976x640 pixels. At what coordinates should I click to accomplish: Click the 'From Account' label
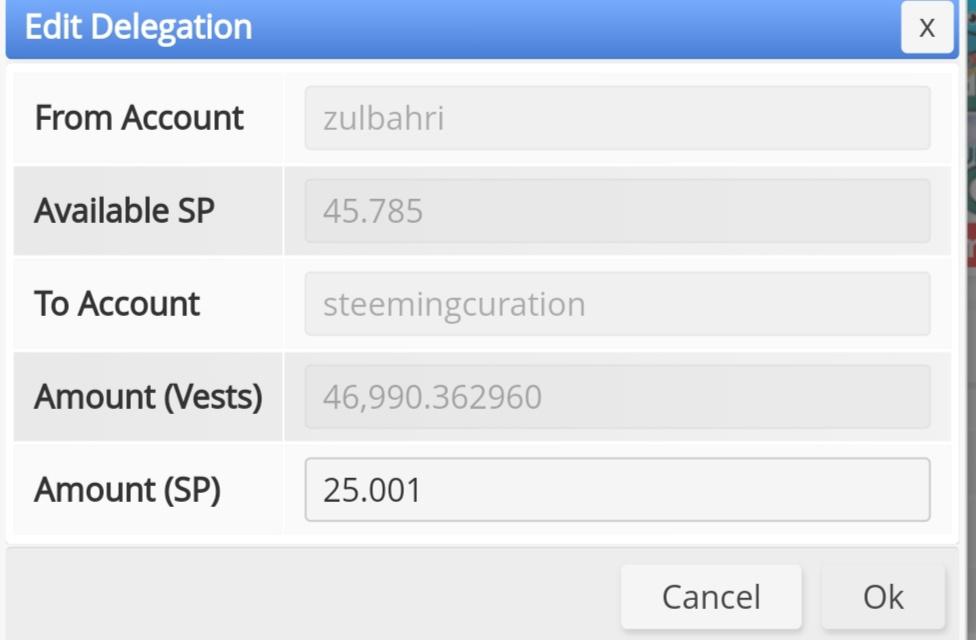click(x=139, y=118)
